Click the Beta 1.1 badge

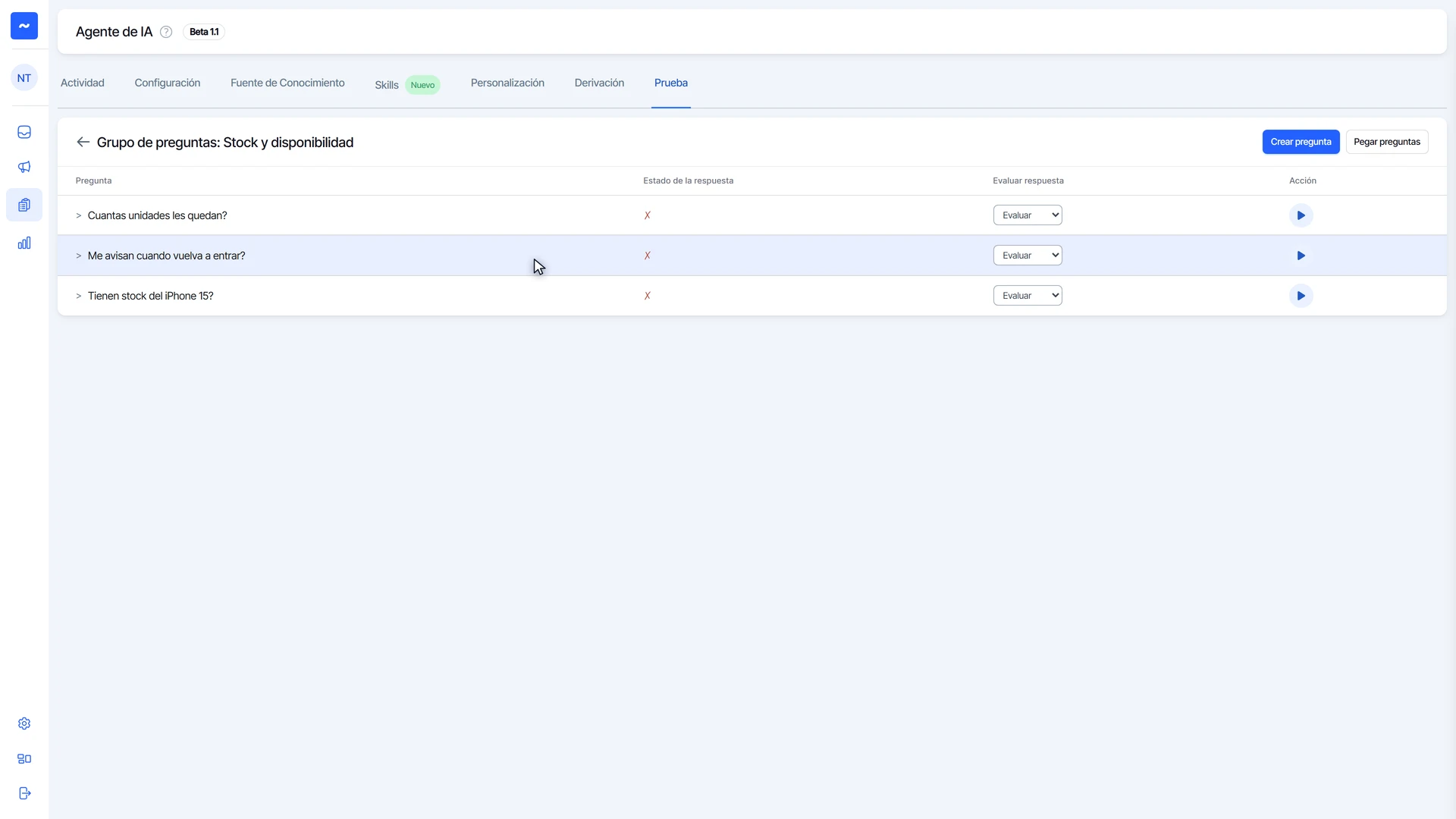[204, 32]
